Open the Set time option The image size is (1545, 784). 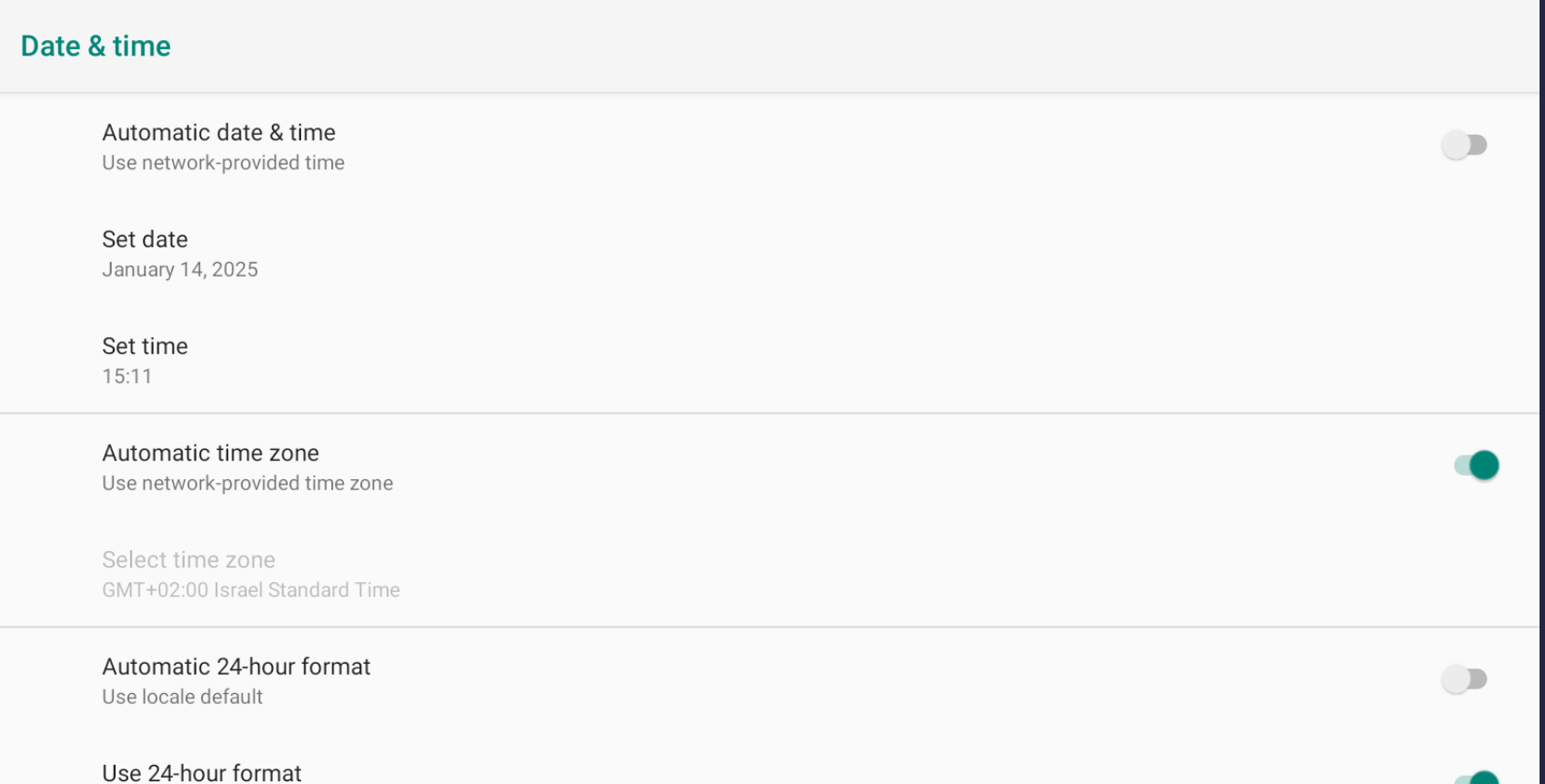coord(145,347)
